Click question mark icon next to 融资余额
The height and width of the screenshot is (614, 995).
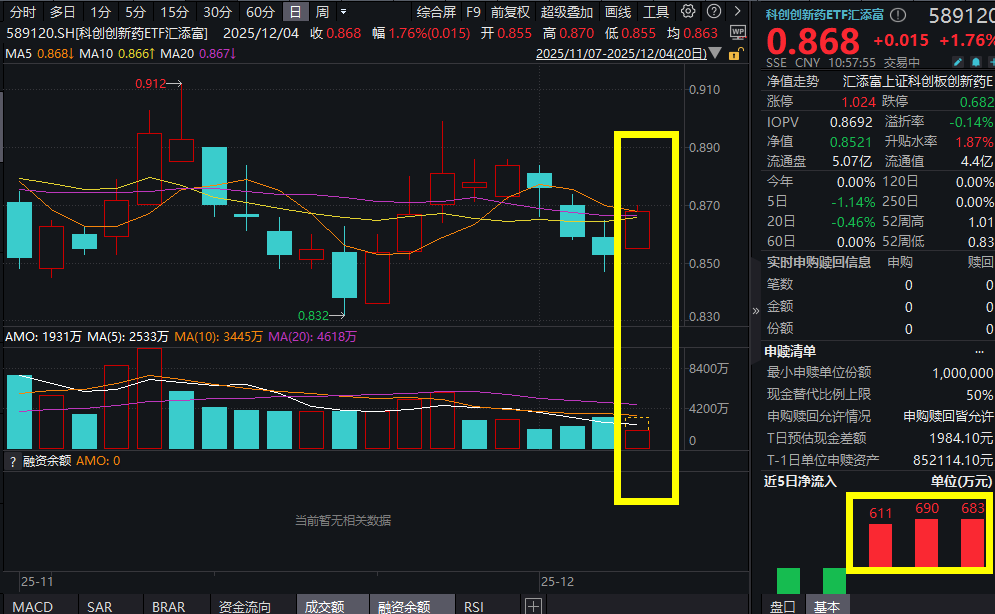13,461
